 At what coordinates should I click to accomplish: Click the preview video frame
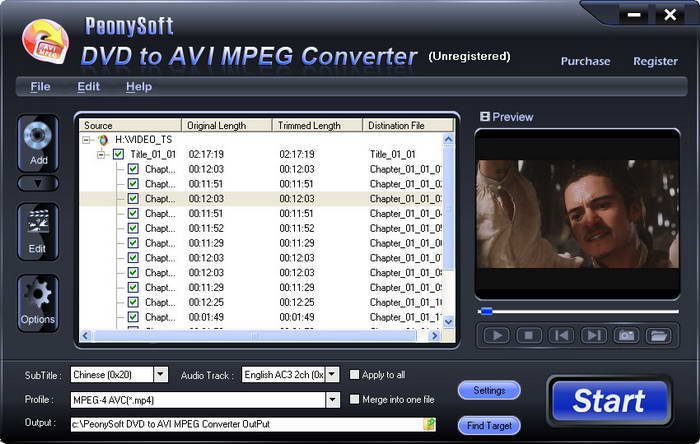click(x=577, y=214)
